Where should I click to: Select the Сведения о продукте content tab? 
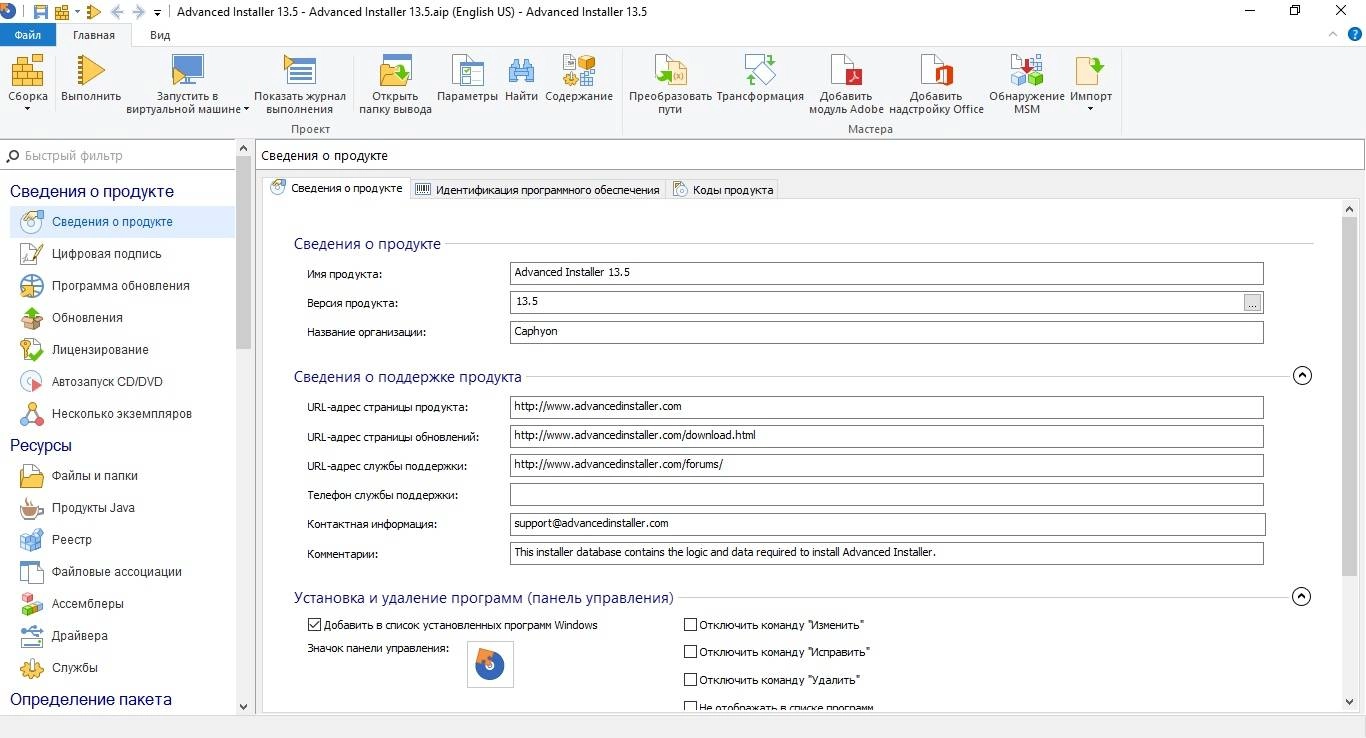336,188
